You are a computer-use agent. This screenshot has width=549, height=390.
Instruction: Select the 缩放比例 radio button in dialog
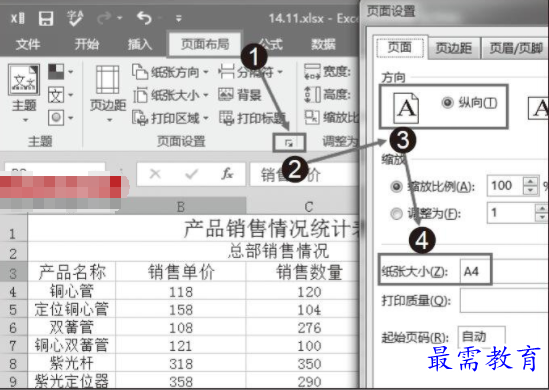(396, 186)
